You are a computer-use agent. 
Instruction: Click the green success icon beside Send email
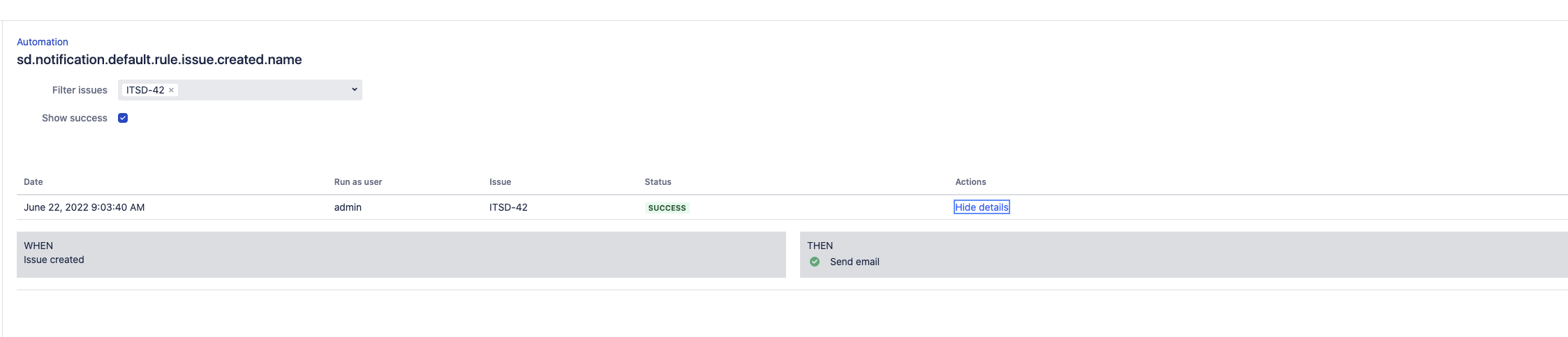[x=815, y=262]
